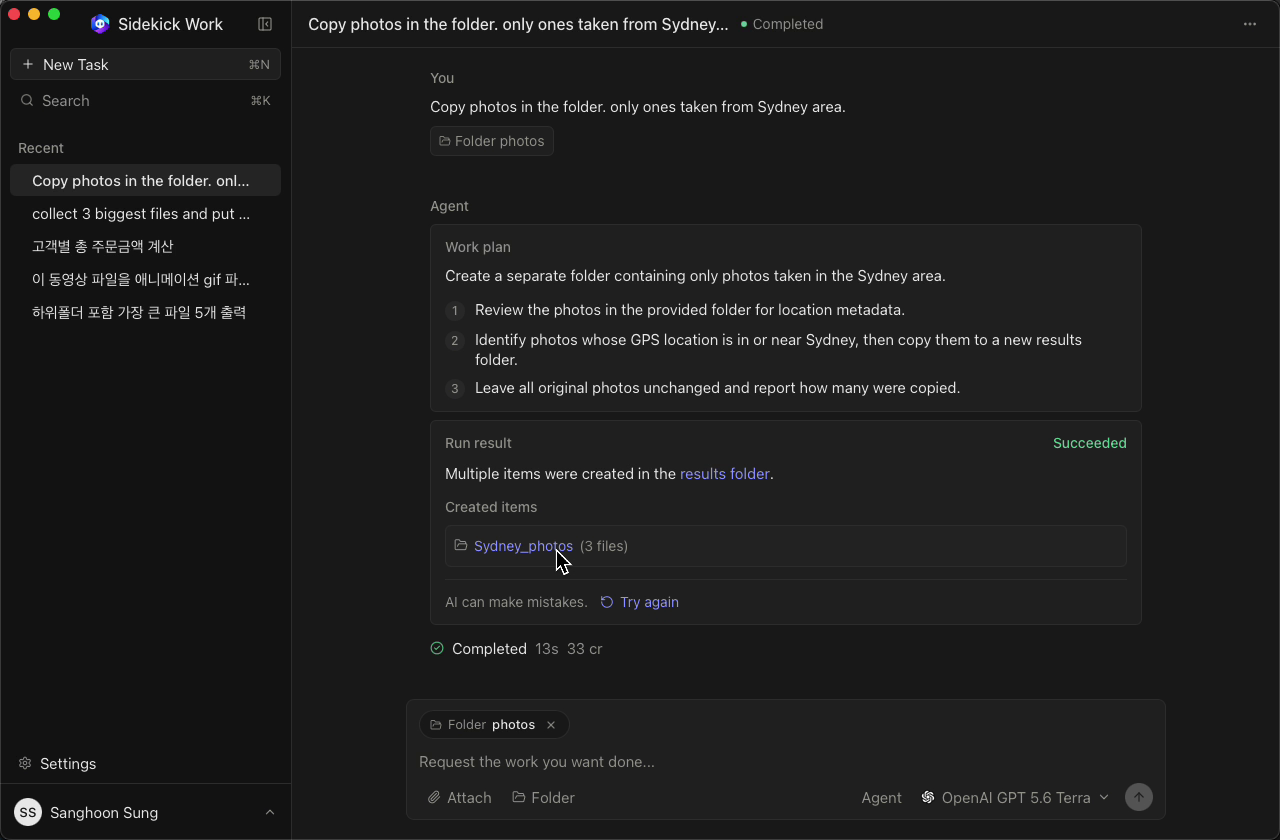Click the Succeeded status text
Screen dimensions: 1280x840
tap(1089, 442)
